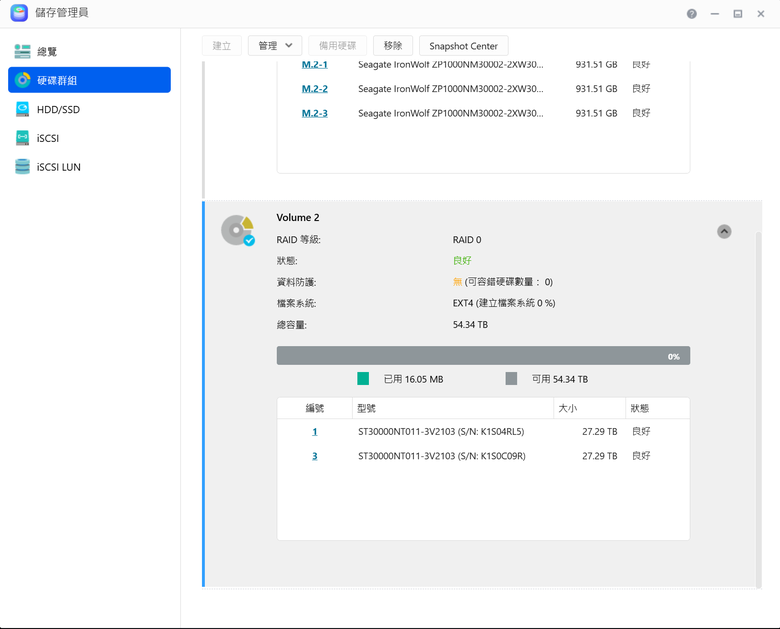Click the EXT4 file system value
Viewport: 780px width, 629px height.
pos(504,303)
